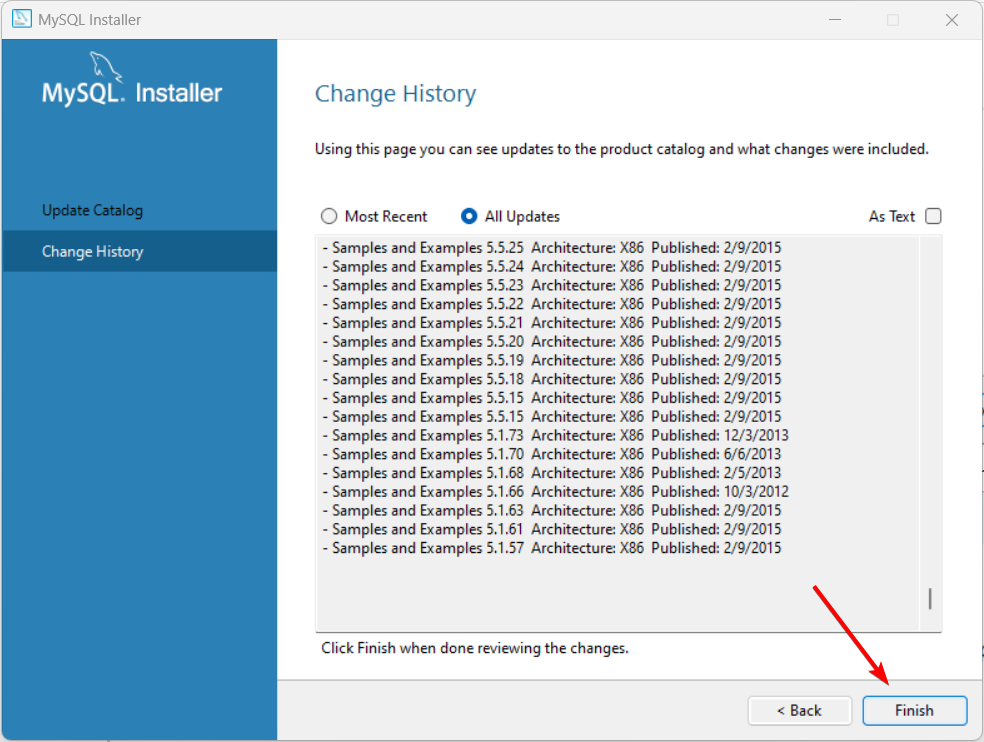Close the MySQL Installer window
This screenshot has width=984, height=742.
tap(951, 19)
